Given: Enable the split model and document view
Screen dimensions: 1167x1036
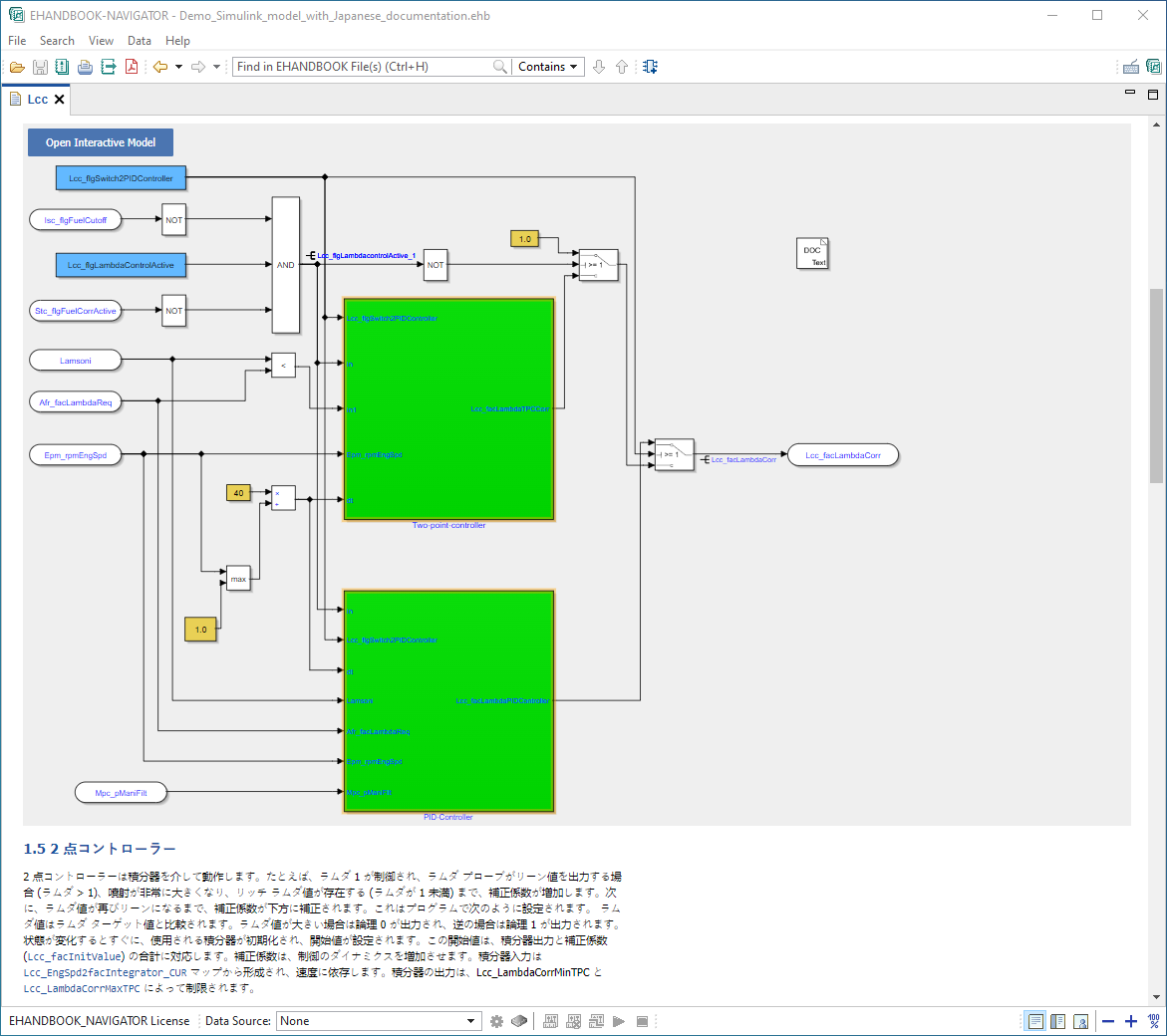Looking at the screenshot, I should point(1057,1021).
